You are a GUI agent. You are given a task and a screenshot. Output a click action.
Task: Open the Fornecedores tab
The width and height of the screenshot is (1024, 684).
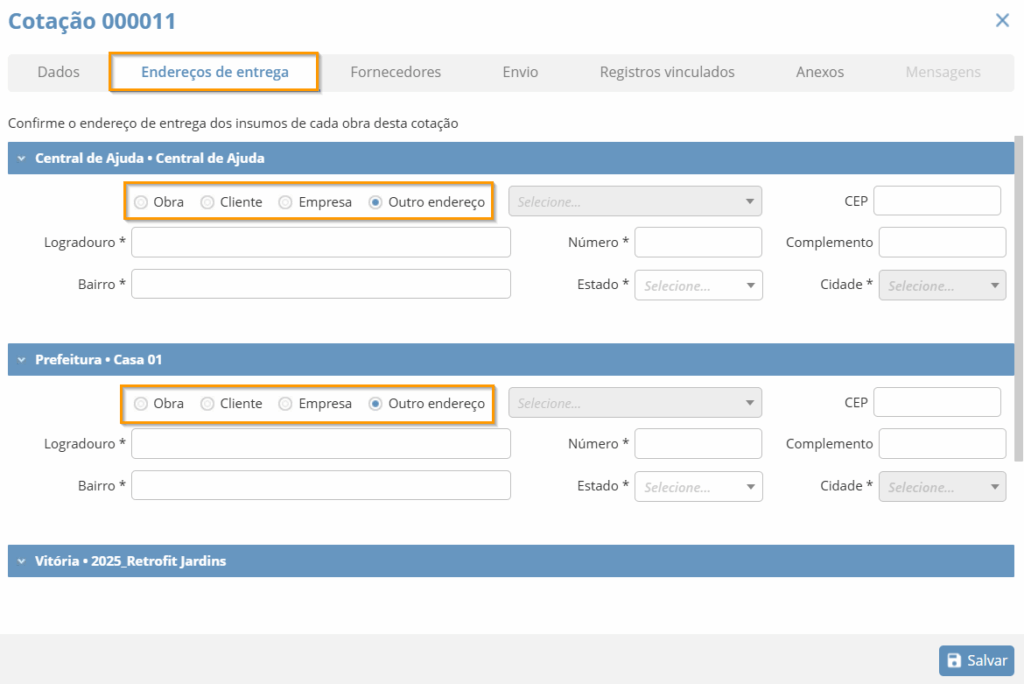[x=395, y=72]
